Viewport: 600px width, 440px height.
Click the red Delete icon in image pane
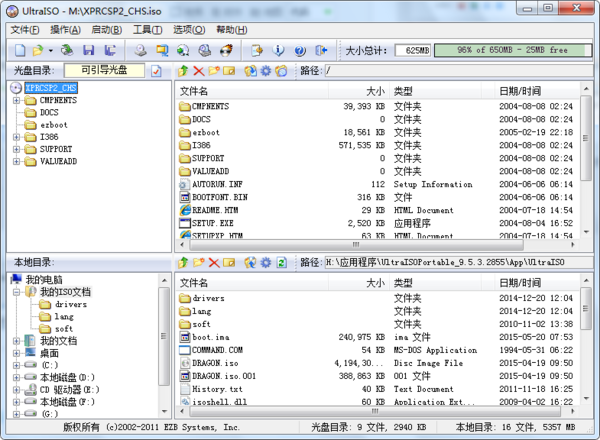point(199,71)
